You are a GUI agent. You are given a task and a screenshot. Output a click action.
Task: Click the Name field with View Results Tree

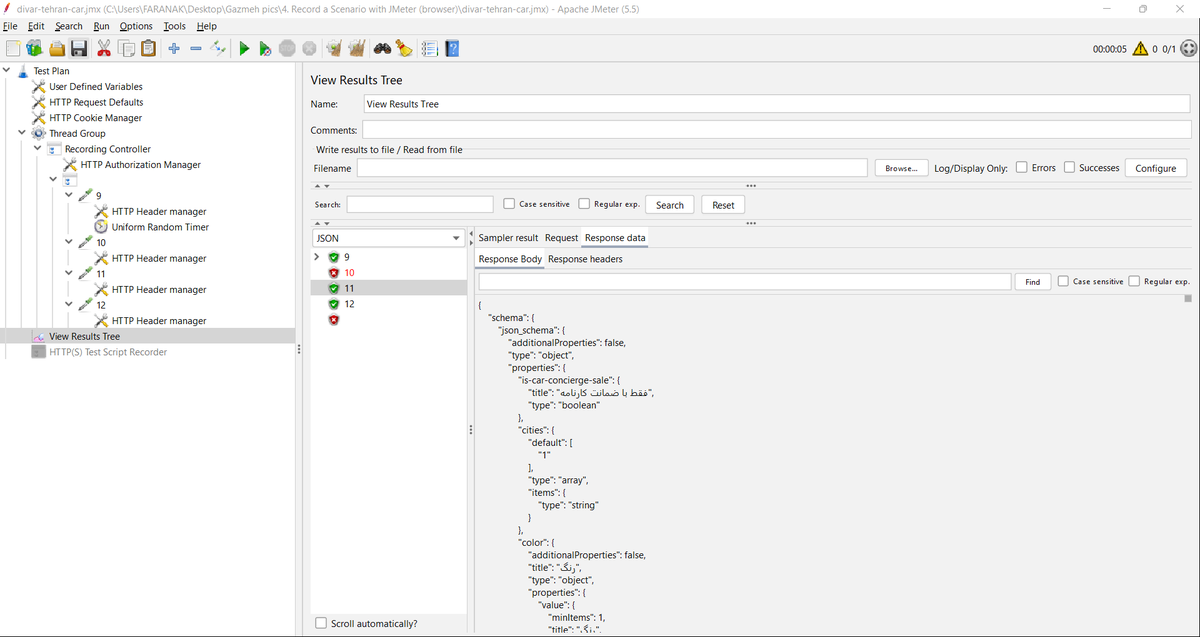coord(776,104)
